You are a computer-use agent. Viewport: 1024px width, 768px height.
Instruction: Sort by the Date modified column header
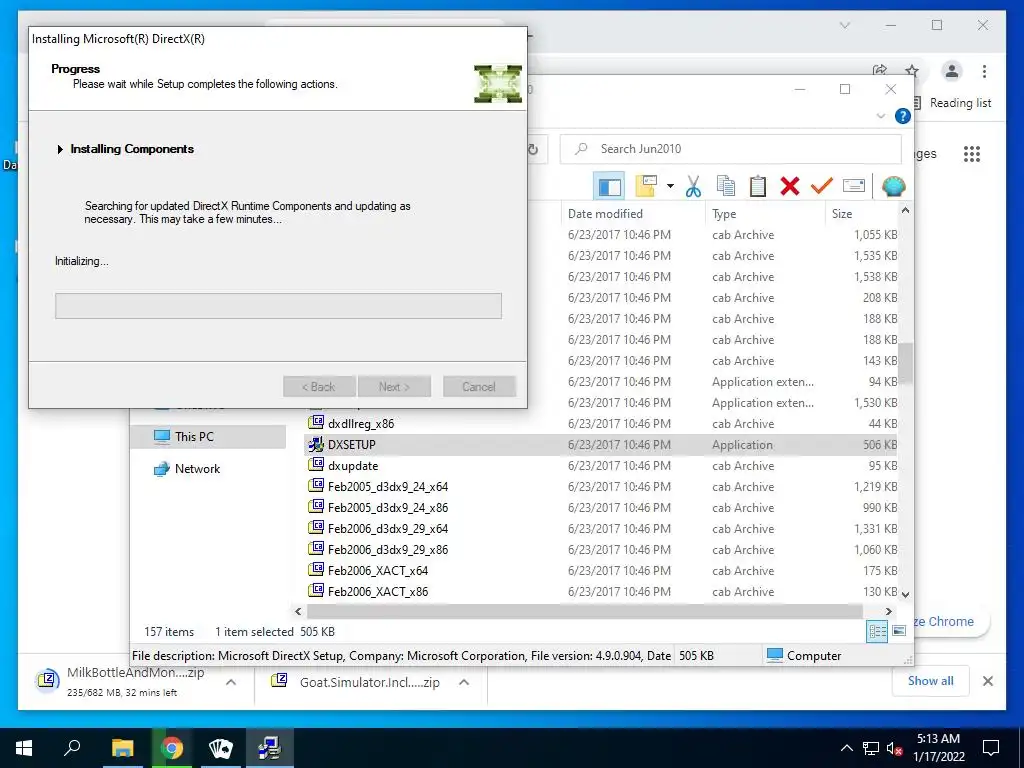[633, 214]
